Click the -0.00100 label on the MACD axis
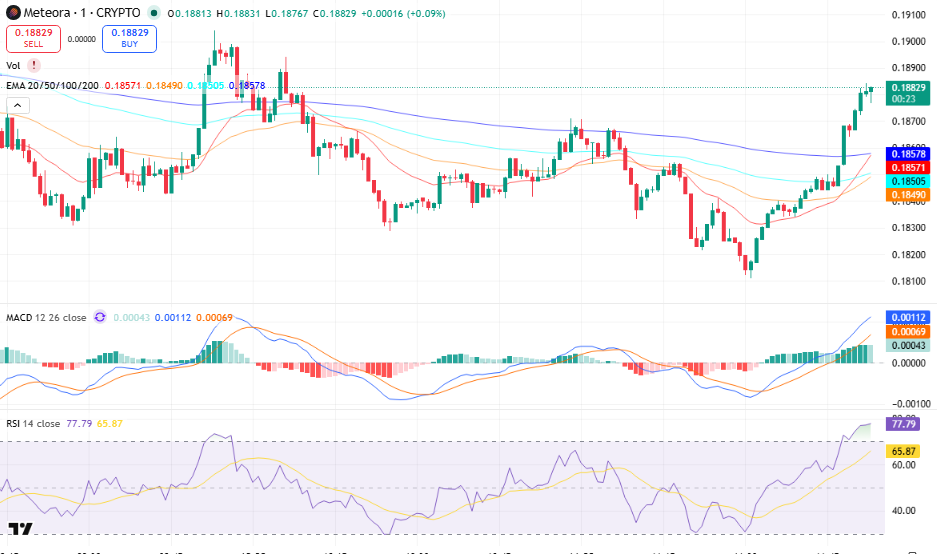Screen dimensions: 937x554 point(911,404)
